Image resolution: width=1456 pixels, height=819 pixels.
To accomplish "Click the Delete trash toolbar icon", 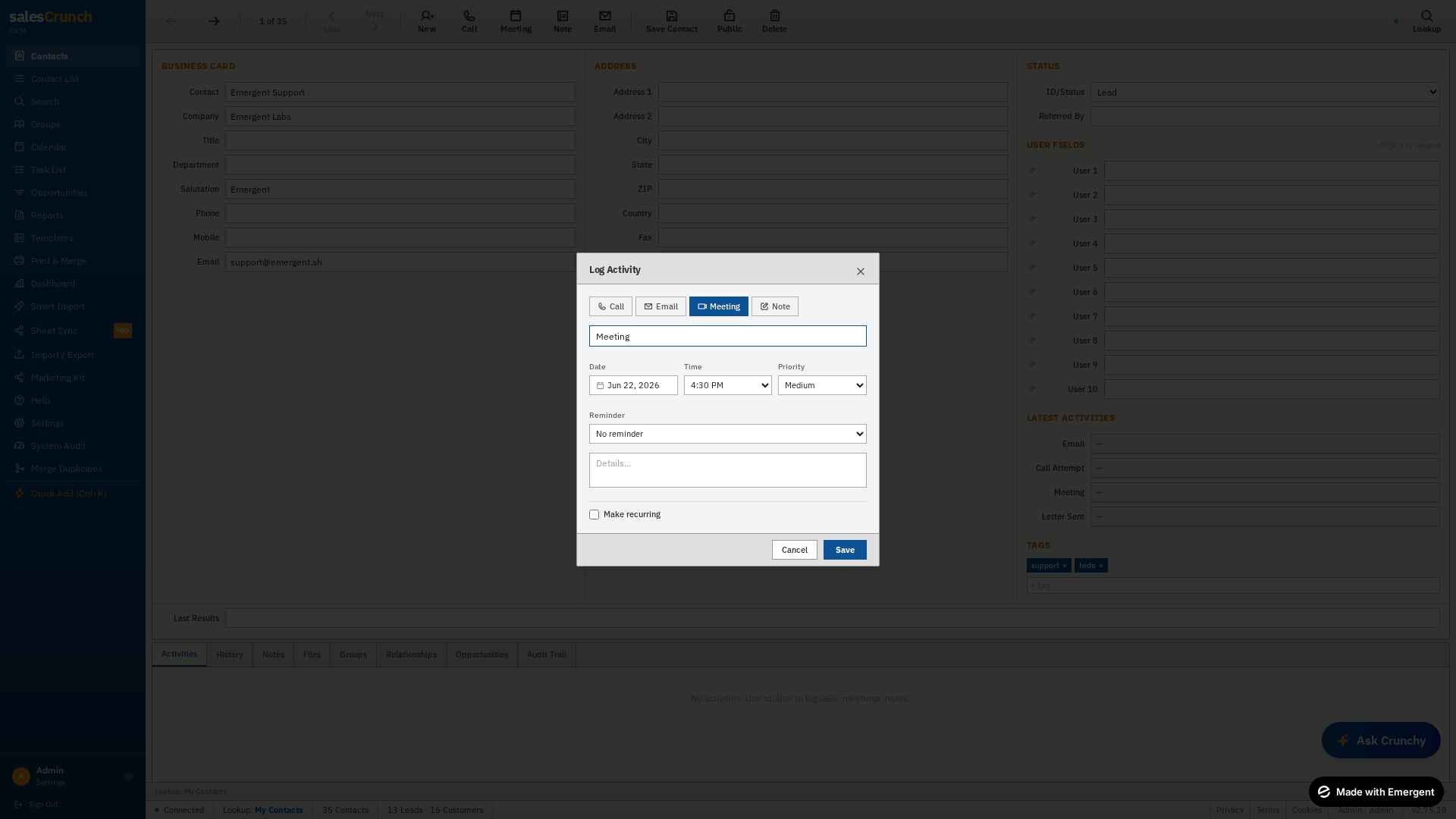I will [774, 21].
